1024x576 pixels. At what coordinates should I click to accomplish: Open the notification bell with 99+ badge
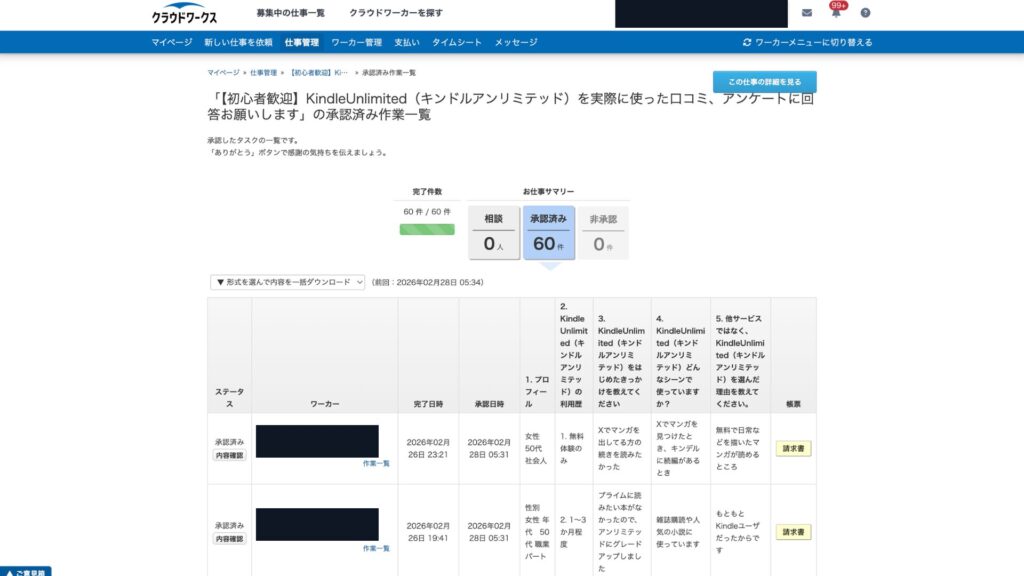click(837, 12)
